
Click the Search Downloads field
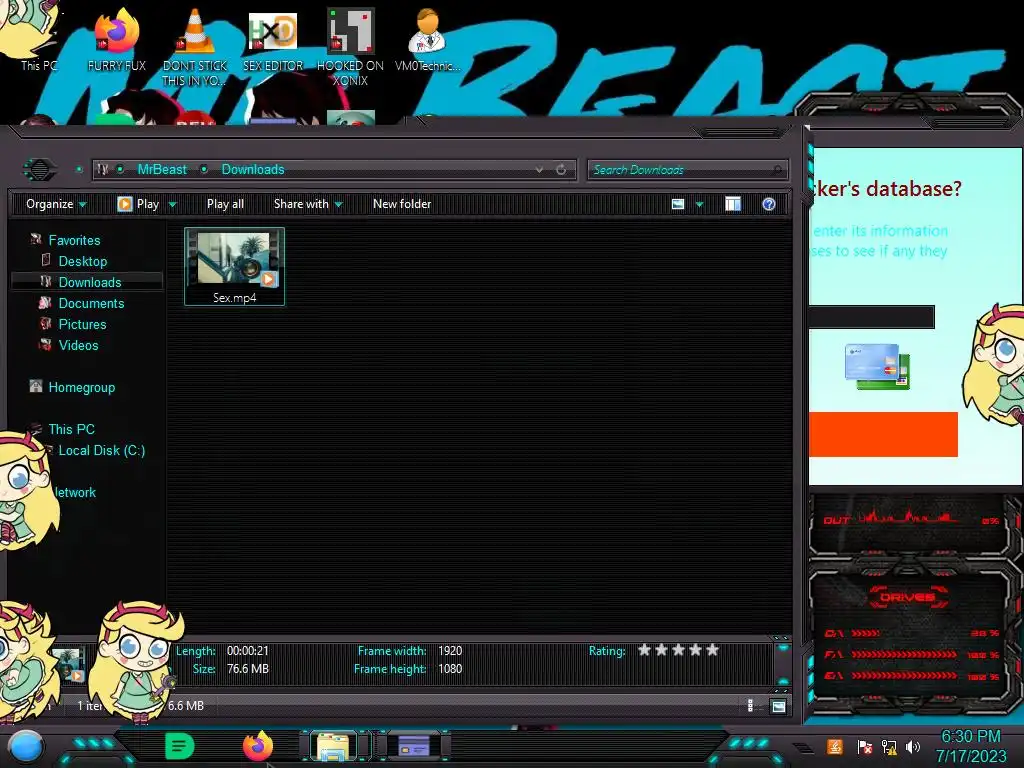687,170
